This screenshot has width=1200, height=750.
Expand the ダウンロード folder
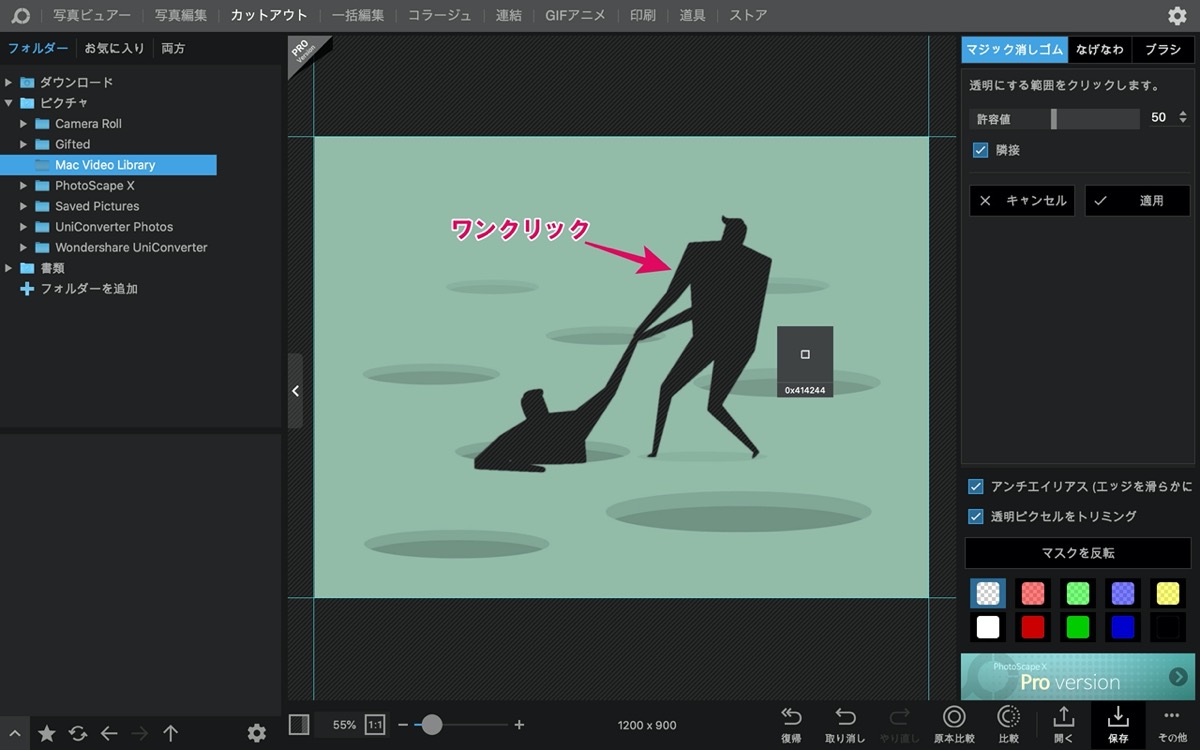(9, 82)
